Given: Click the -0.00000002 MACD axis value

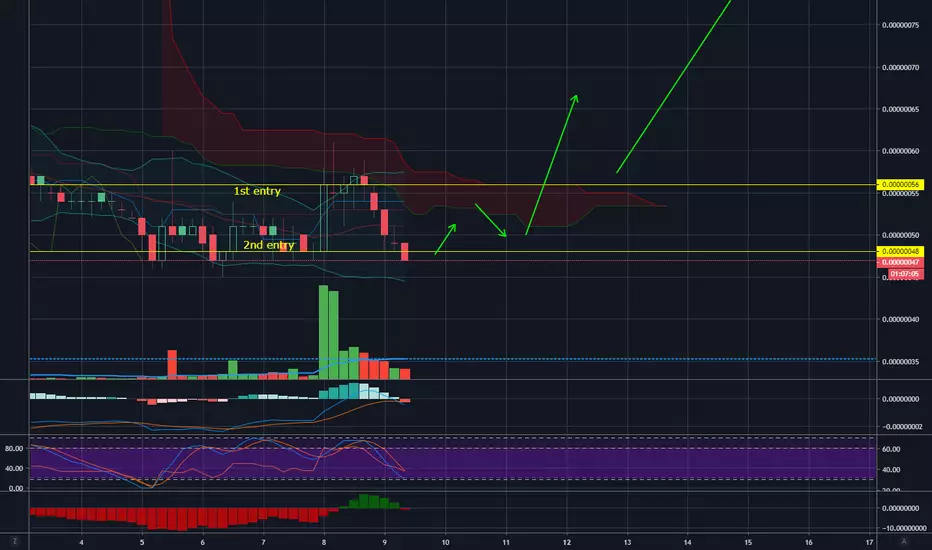Looking at the screenshot, I should pyautogui.click(x=902, y=426).
